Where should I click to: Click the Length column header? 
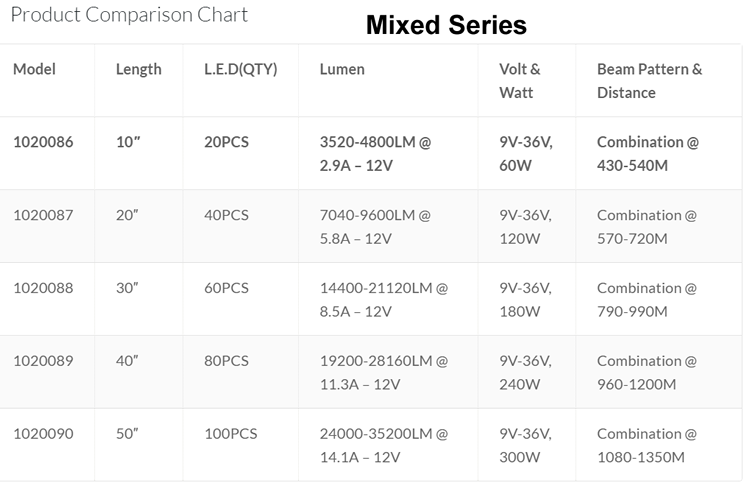click(x=139, y=70)
